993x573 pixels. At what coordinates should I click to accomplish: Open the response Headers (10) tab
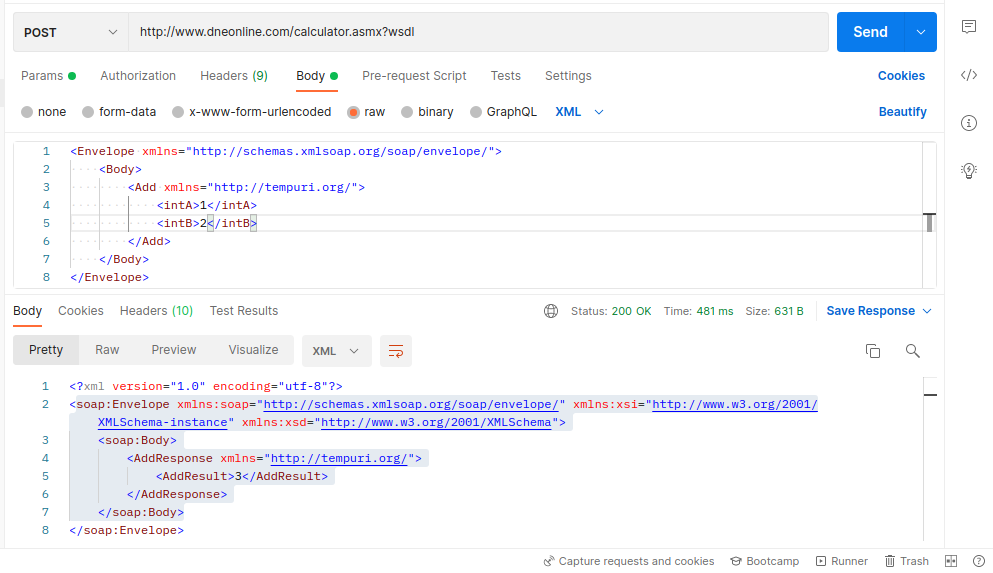(156, 311)
